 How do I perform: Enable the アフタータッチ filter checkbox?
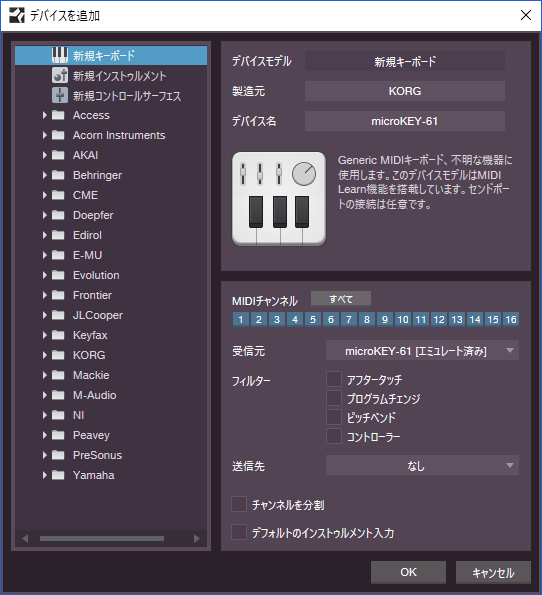click(x=334, y=379)
